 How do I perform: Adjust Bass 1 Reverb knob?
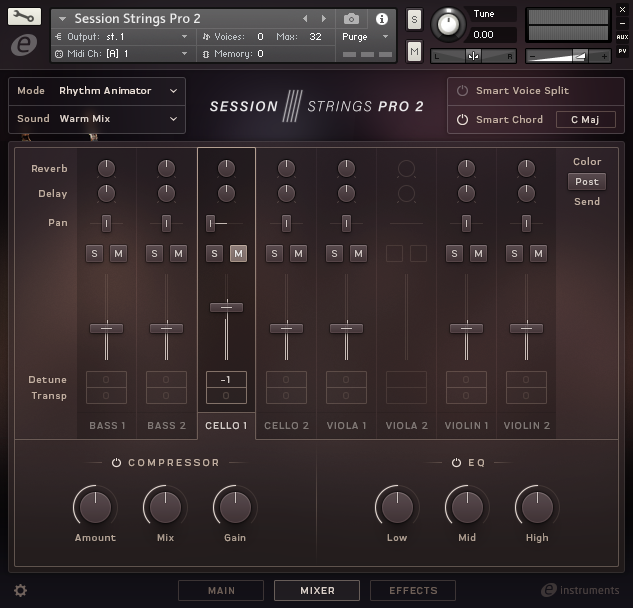pyautogui.click(x=106, y=168)
